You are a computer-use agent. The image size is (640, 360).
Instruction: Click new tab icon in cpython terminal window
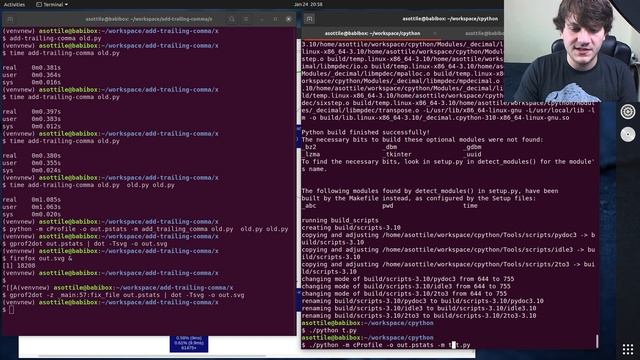click(x=309, y=19)
